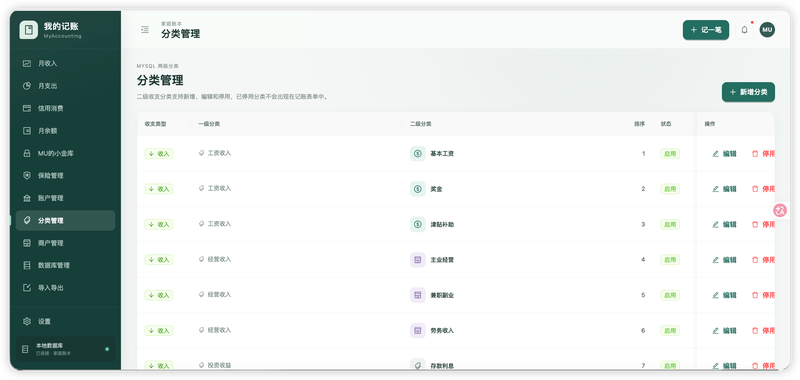This screenshot has width=800, height=380.
Task: Open notifications with the bell icon
Action: [x=744, y=30]
